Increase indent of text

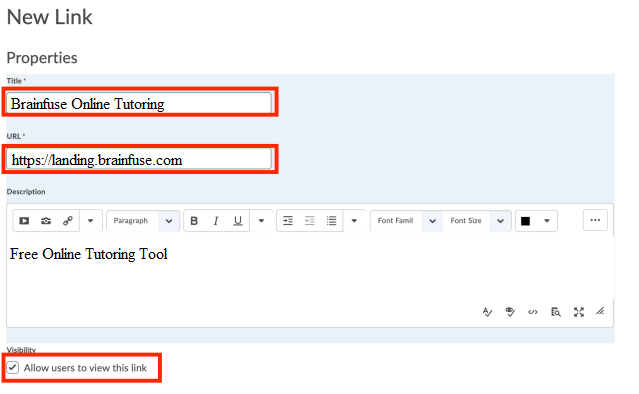click(x=288, y=221)
